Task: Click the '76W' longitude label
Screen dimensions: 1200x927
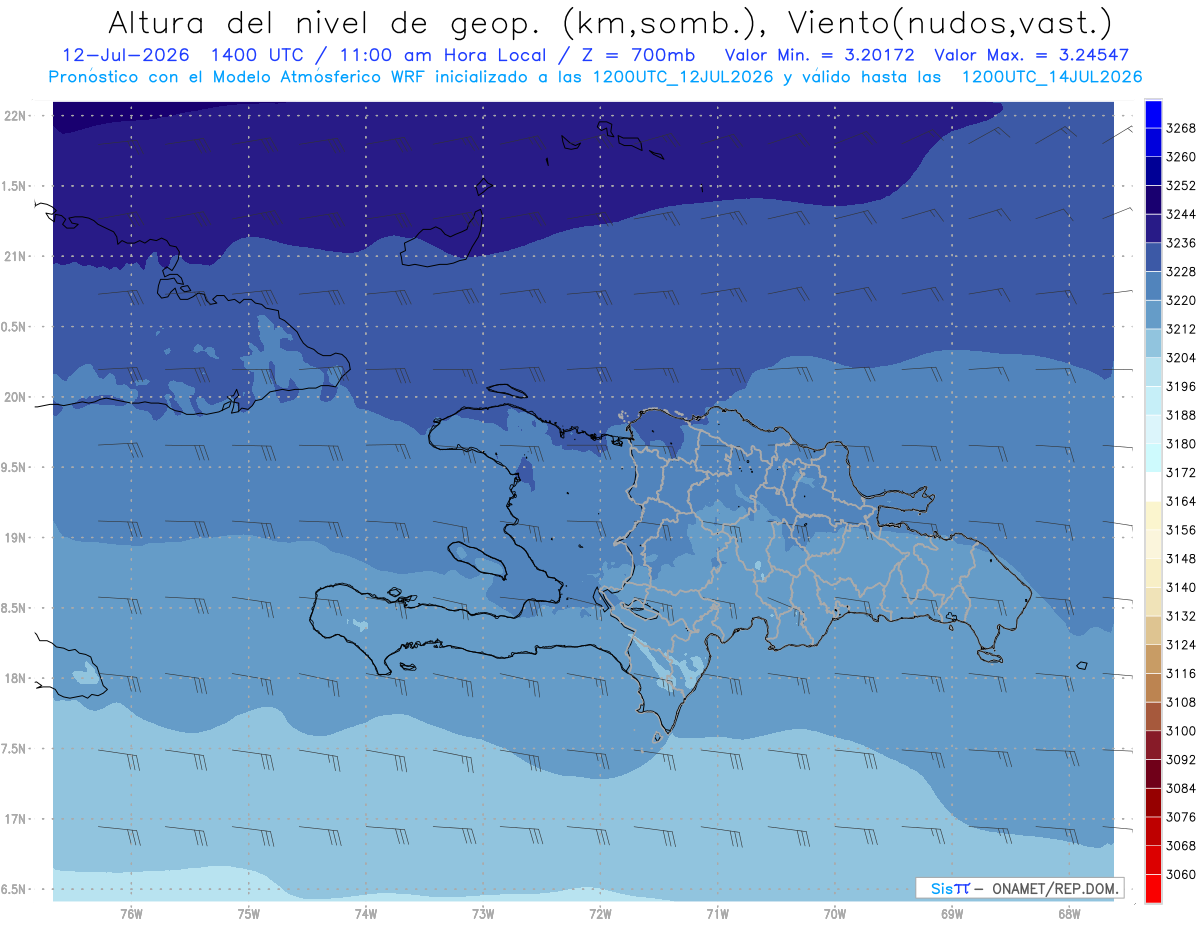Action: point(131,914)
